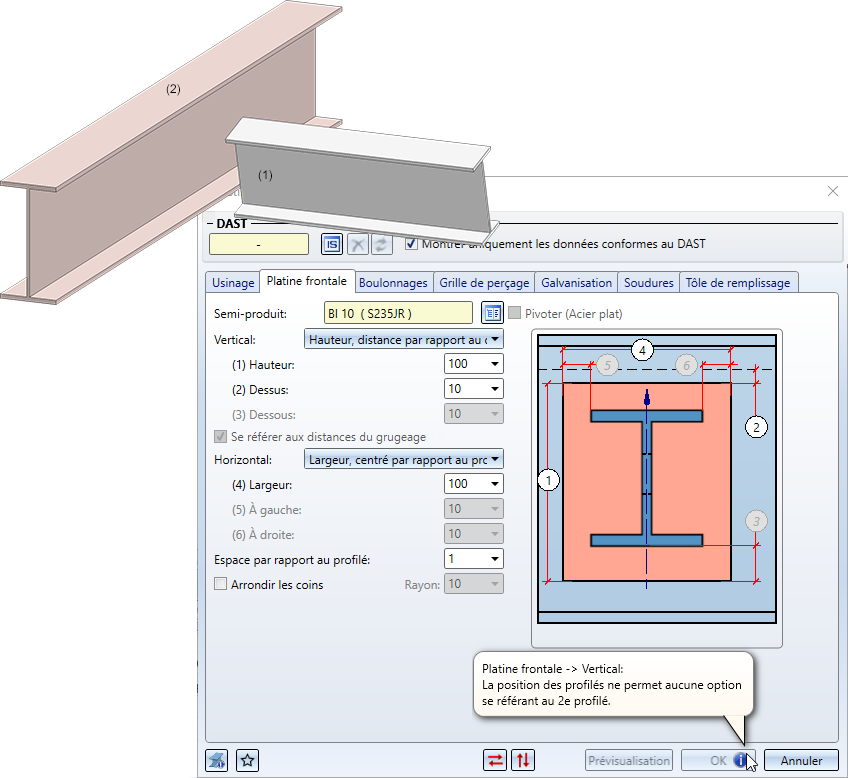848x778 pixels.
Task: Click the red horizontal swap arrows icon
Action: click(495, 760)
